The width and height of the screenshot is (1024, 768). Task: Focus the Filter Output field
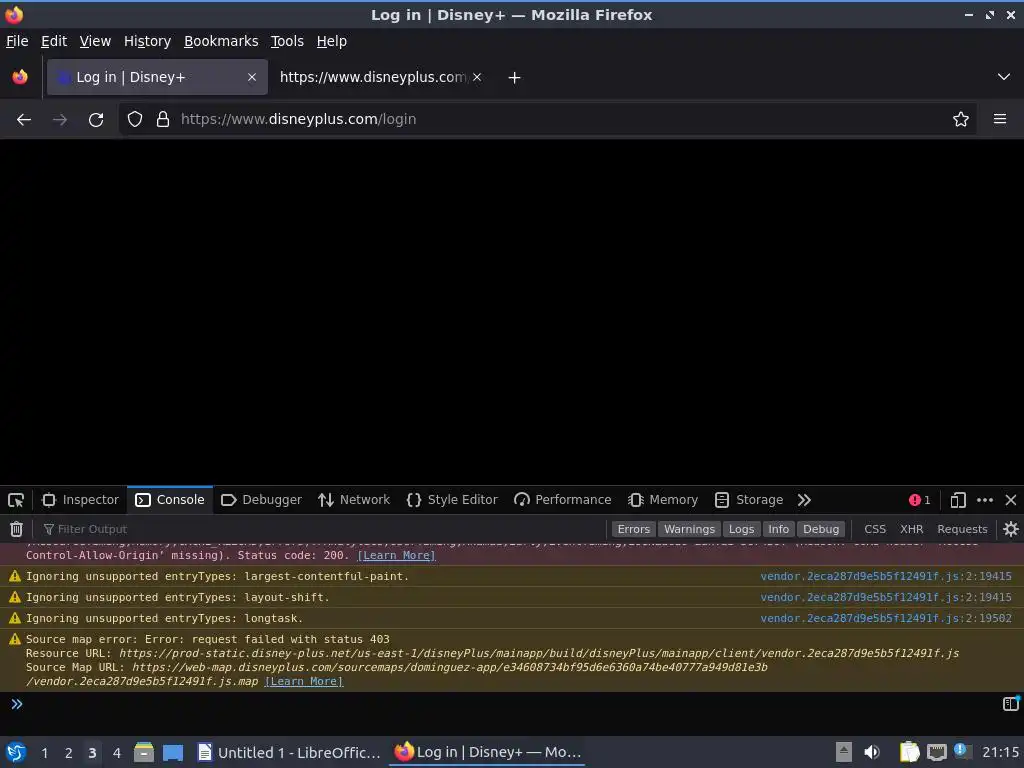click(x=323, y=529)
